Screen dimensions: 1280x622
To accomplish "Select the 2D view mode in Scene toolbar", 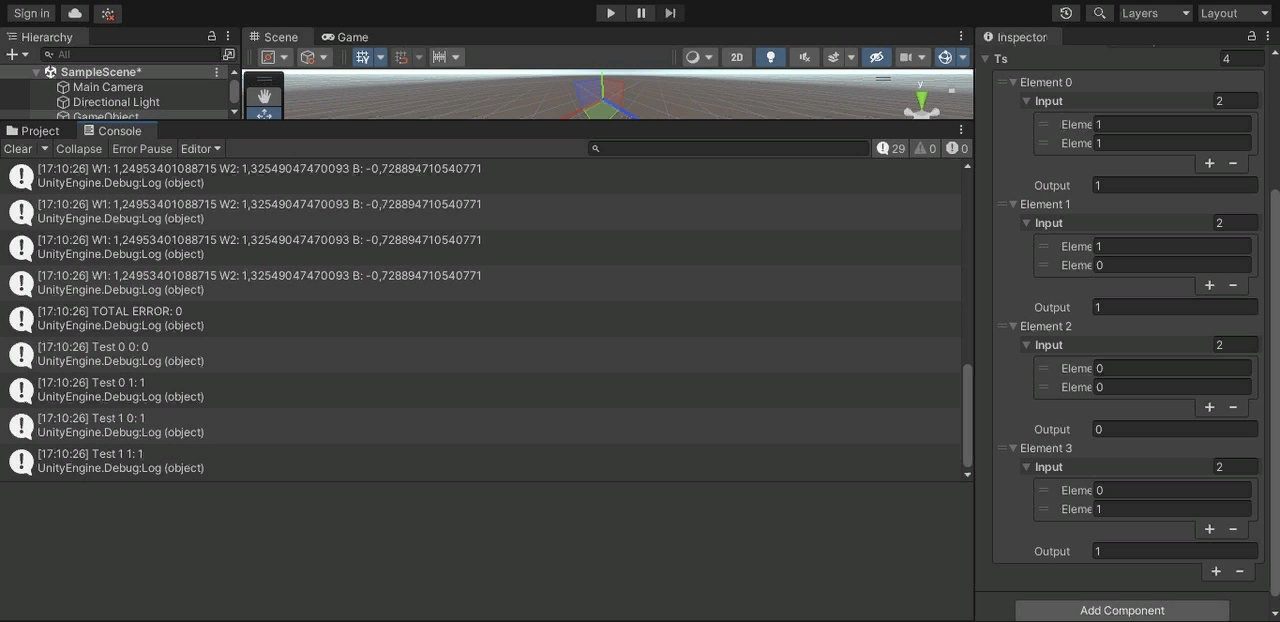I will click(x=737, y=57).
